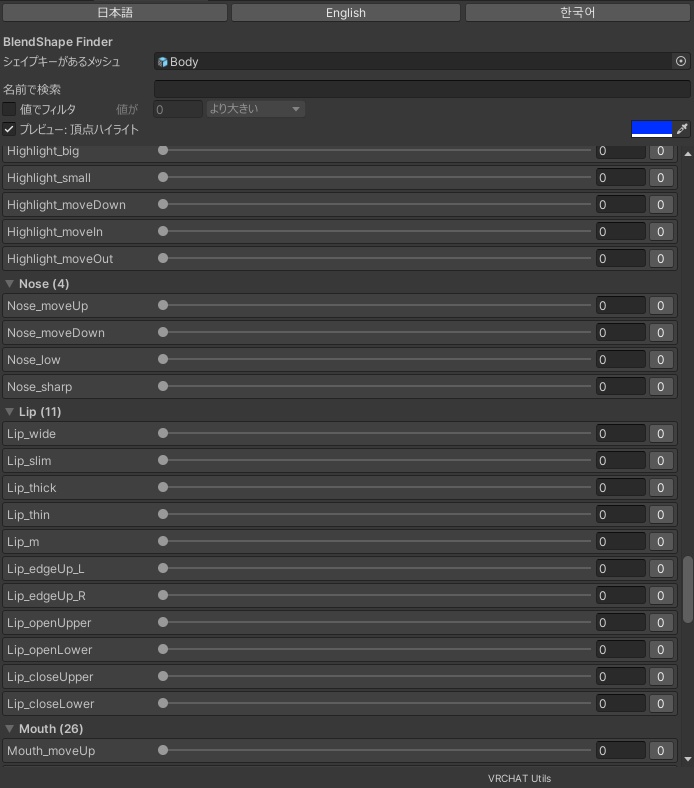Click the Highlight_big slider handle
694x788 pixels.
[x=163, y=150]
